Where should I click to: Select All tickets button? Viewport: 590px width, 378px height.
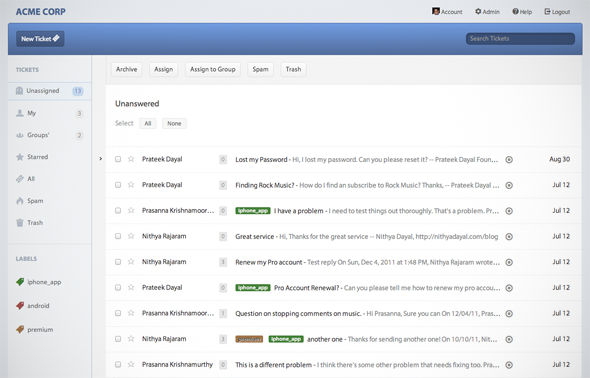click(148, 123)
